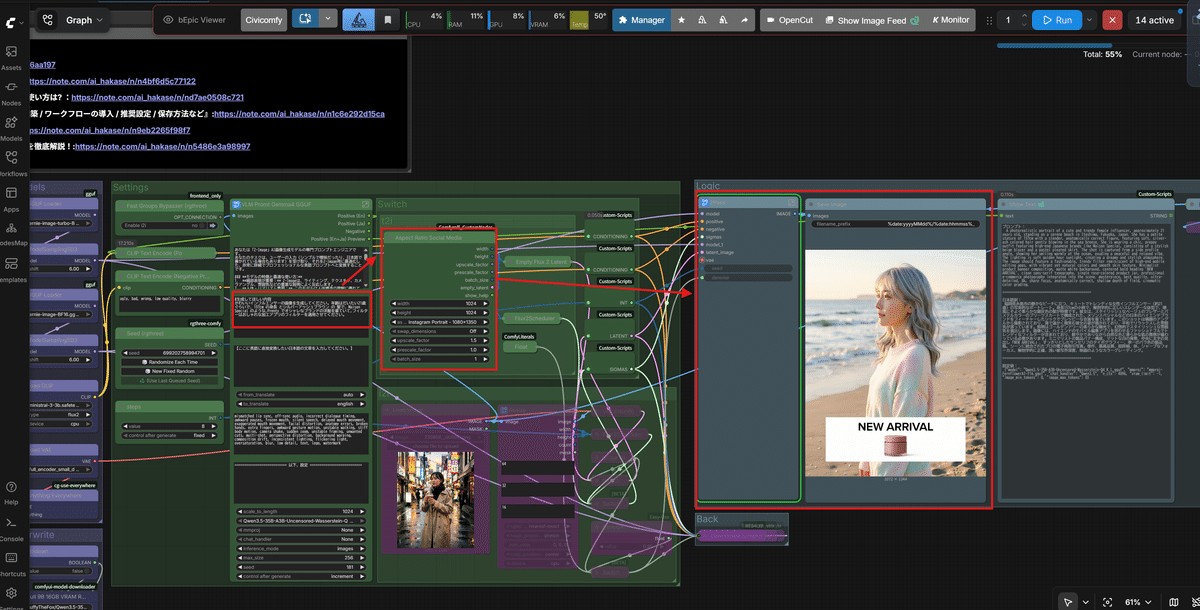Open the OpenCut toolbar item
This screenshot has height=610, width=1200.
[x=790, y=19]
